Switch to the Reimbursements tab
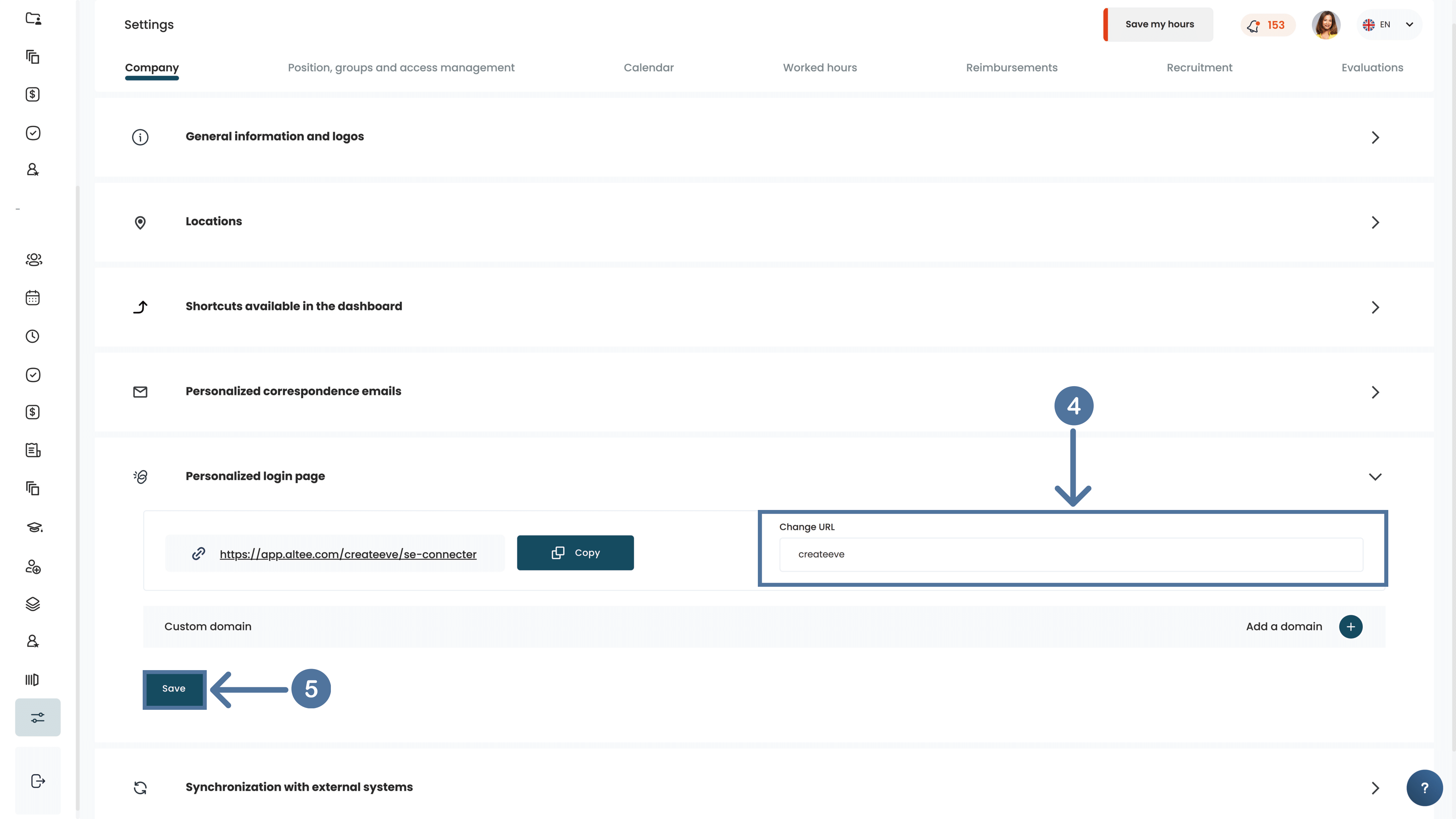The width and height of the screenshot is (1456, 819). (x=1012, y=68)
